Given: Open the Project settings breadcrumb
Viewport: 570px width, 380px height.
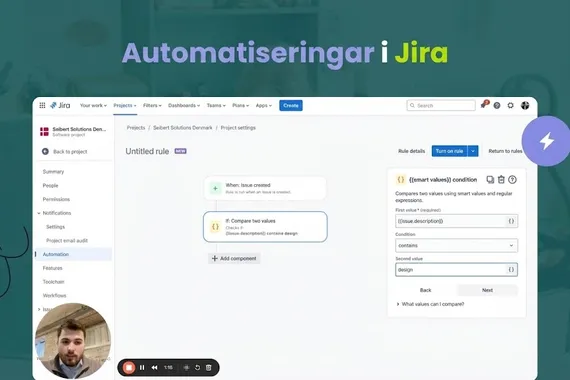Looking at the screenshot, I should 238,128.
